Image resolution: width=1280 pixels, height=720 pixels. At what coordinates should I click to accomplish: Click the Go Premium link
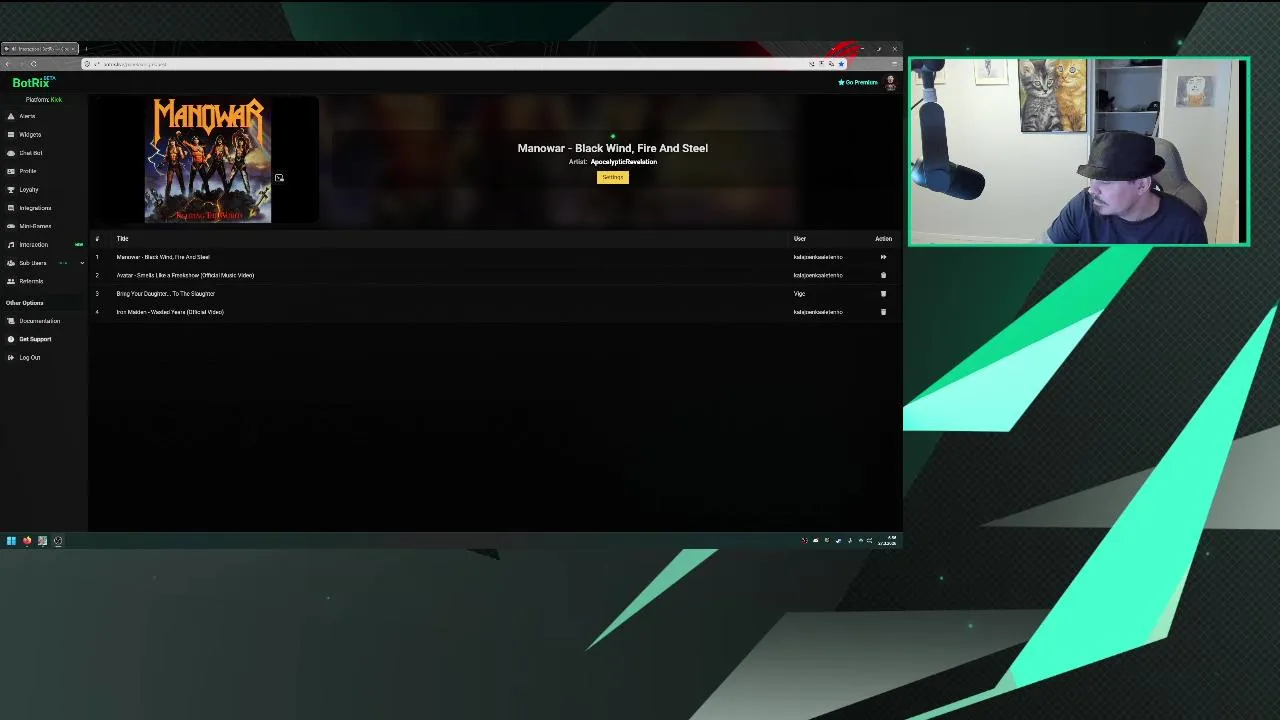pyautogui.click(x=858, y=83)
